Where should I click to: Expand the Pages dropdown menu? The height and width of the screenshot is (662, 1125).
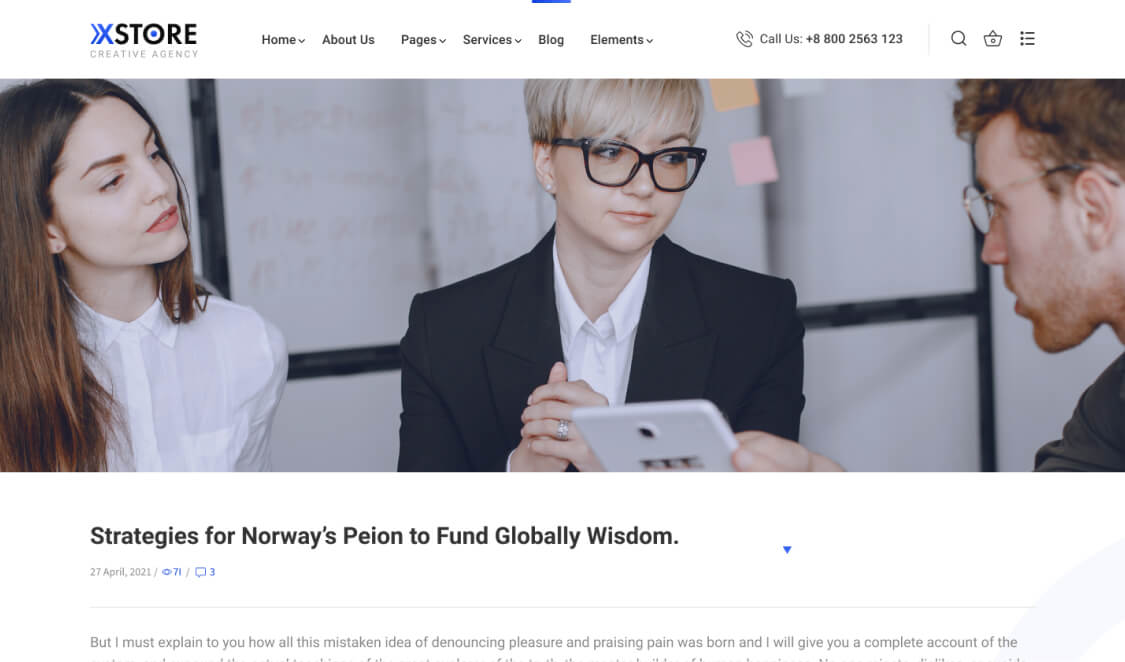pyautogui.click(x=423, y=40)
